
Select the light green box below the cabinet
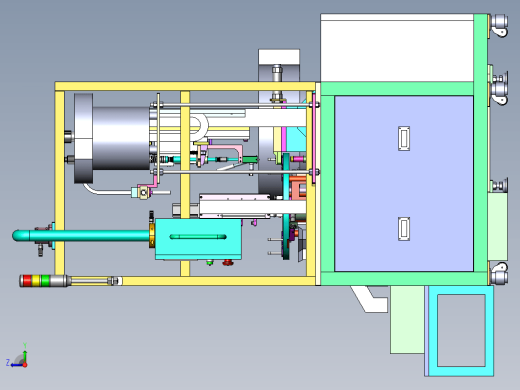pyautogui.click(x=407, y=320)
